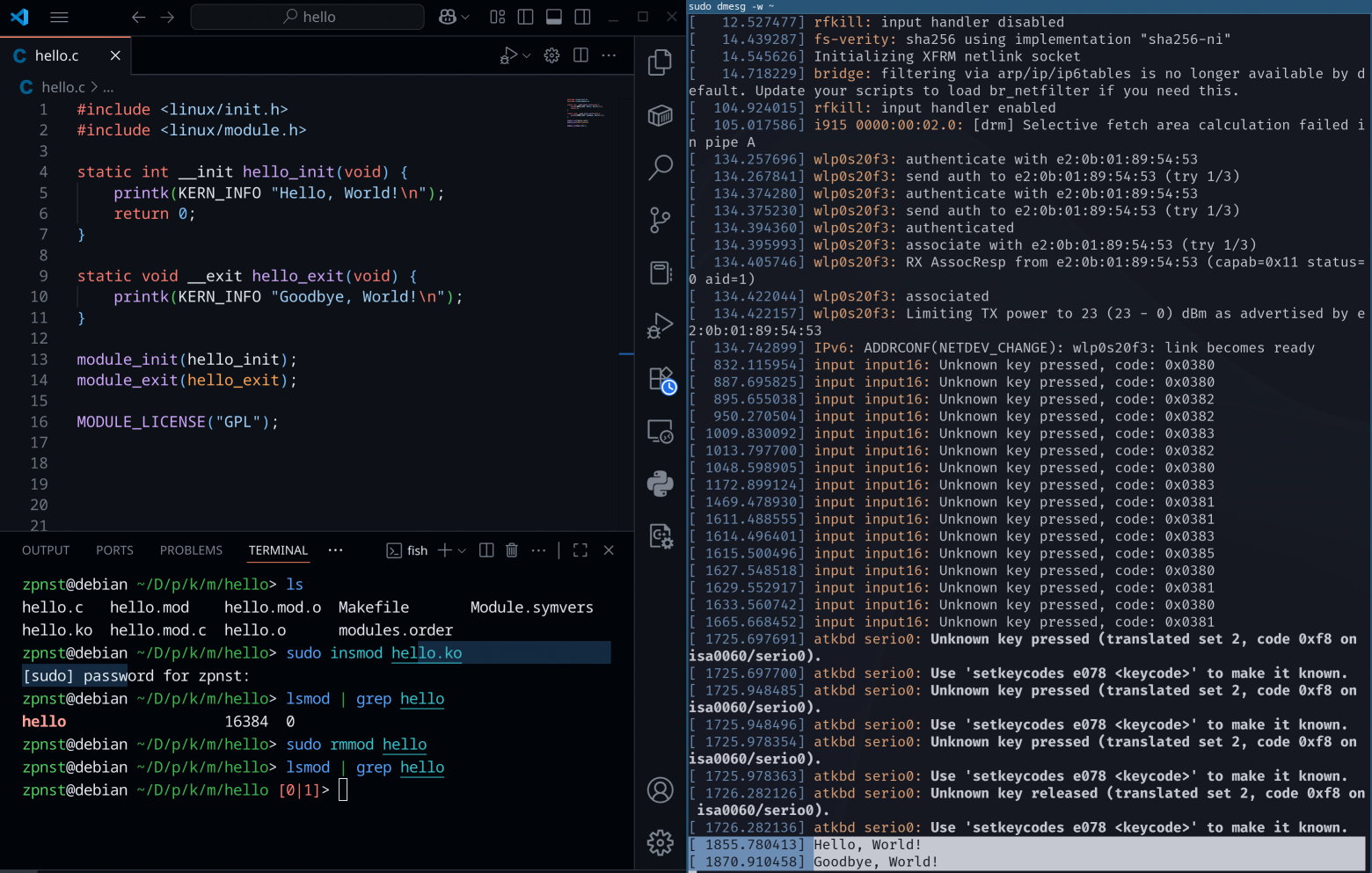Image resolution: width=1372 pixels, height=873 pixels.
Task: Kill the fish terminal with trash icon
Action: tap(512, 549)
